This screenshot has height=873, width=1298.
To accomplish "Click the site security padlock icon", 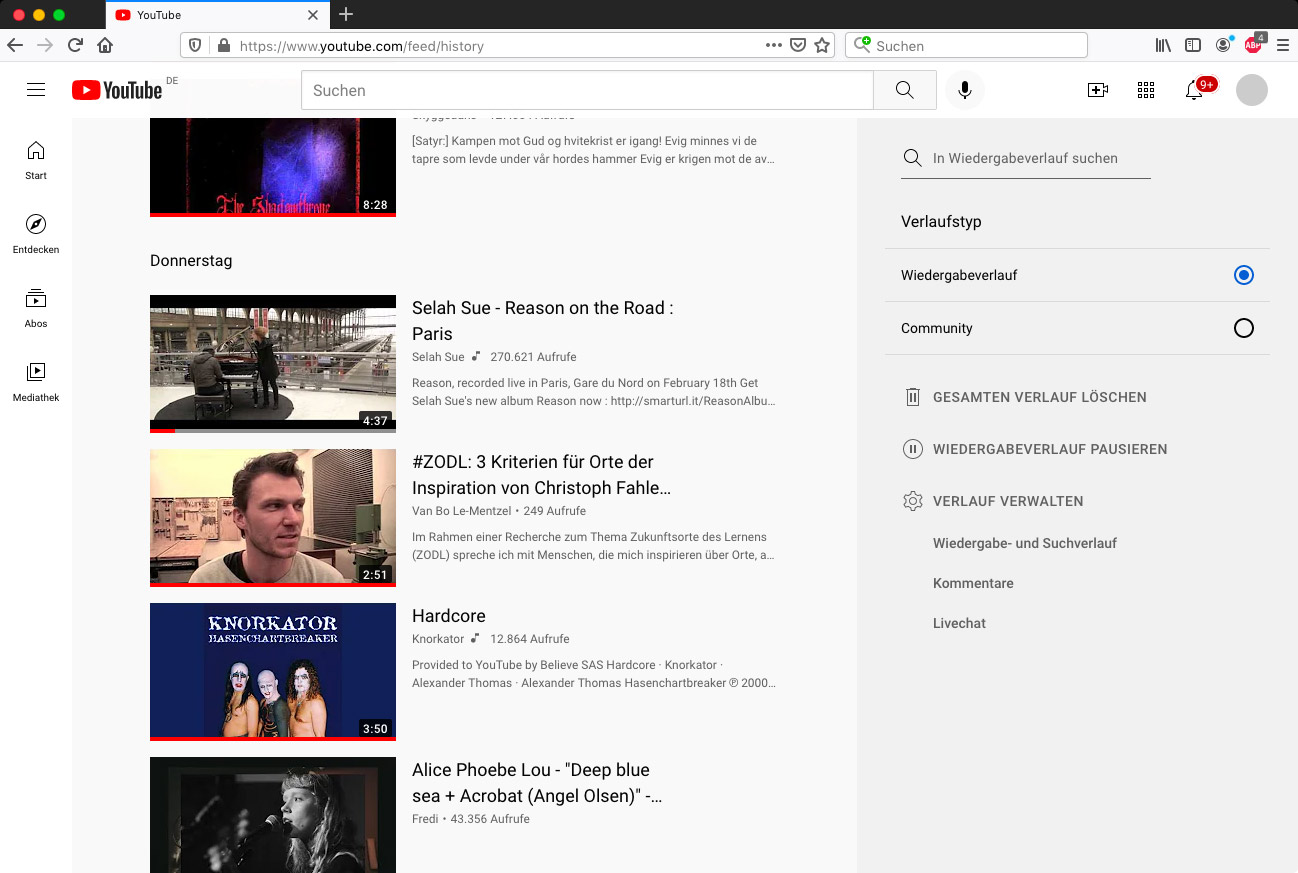I will tap(223, 45).
